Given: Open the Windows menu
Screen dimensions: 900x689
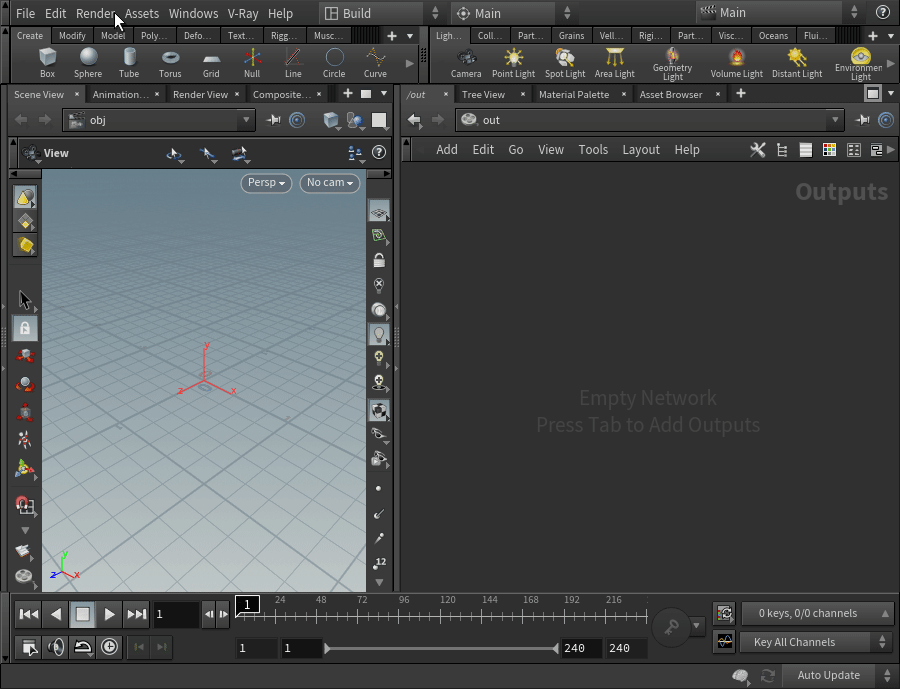Looking at the screenshot, I should [x=193, y=13].
